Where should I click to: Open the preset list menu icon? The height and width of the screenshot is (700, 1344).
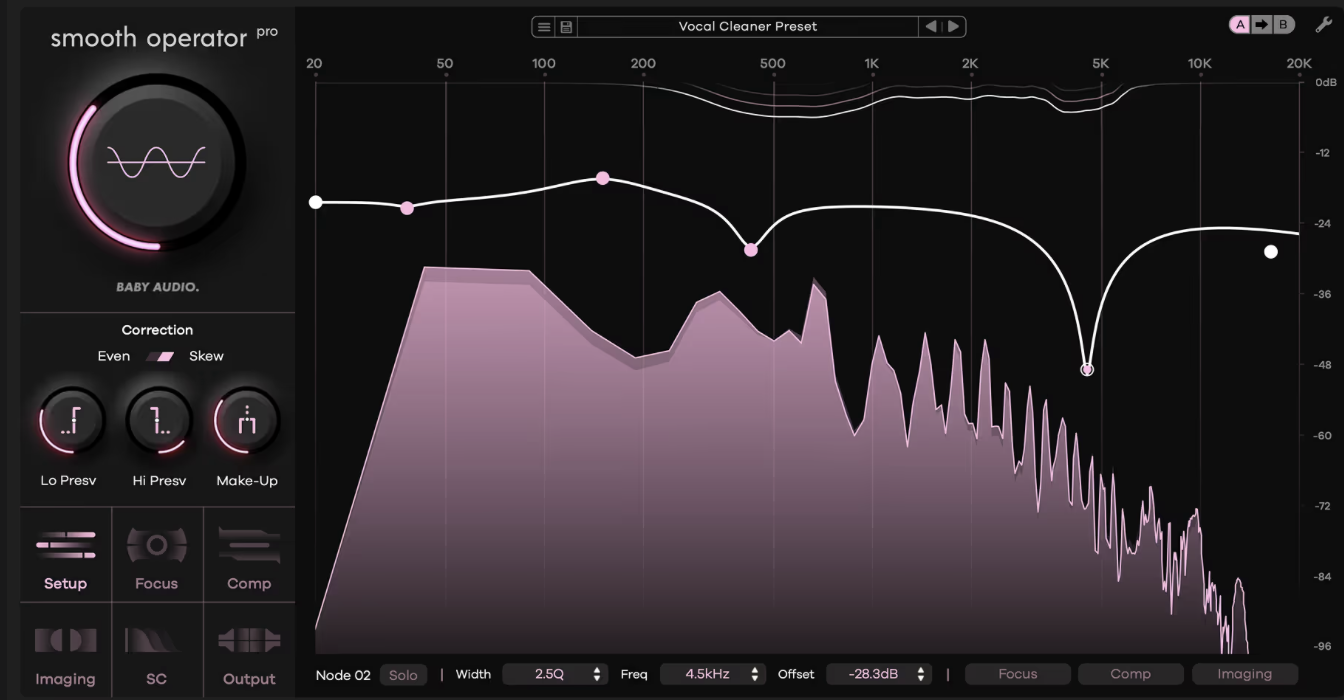click(x=544, y=27)
